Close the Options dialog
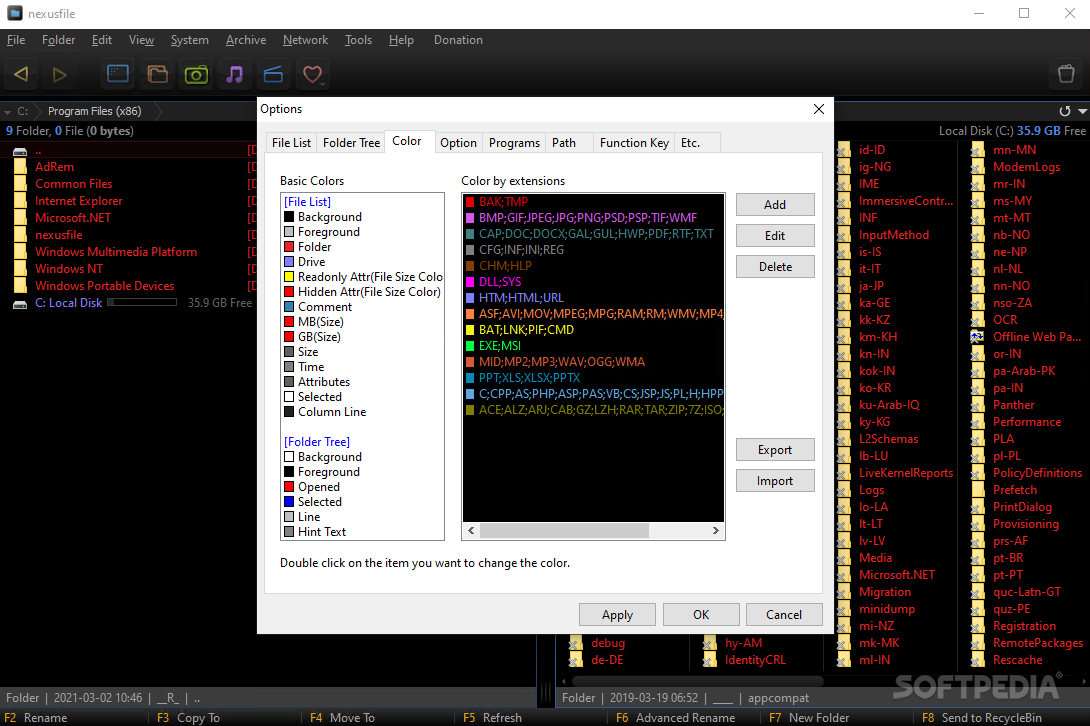The image size is (1090, 726). point(819,109)
